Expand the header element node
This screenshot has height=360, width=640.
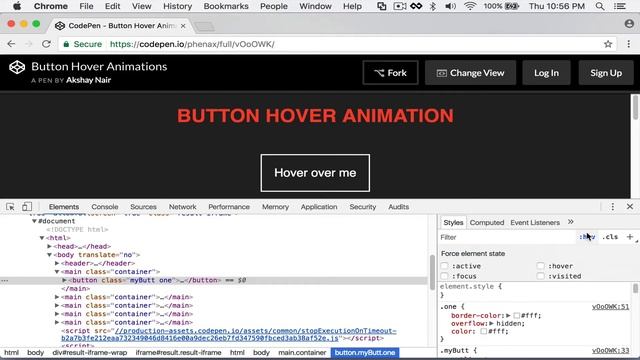[57, 263]
